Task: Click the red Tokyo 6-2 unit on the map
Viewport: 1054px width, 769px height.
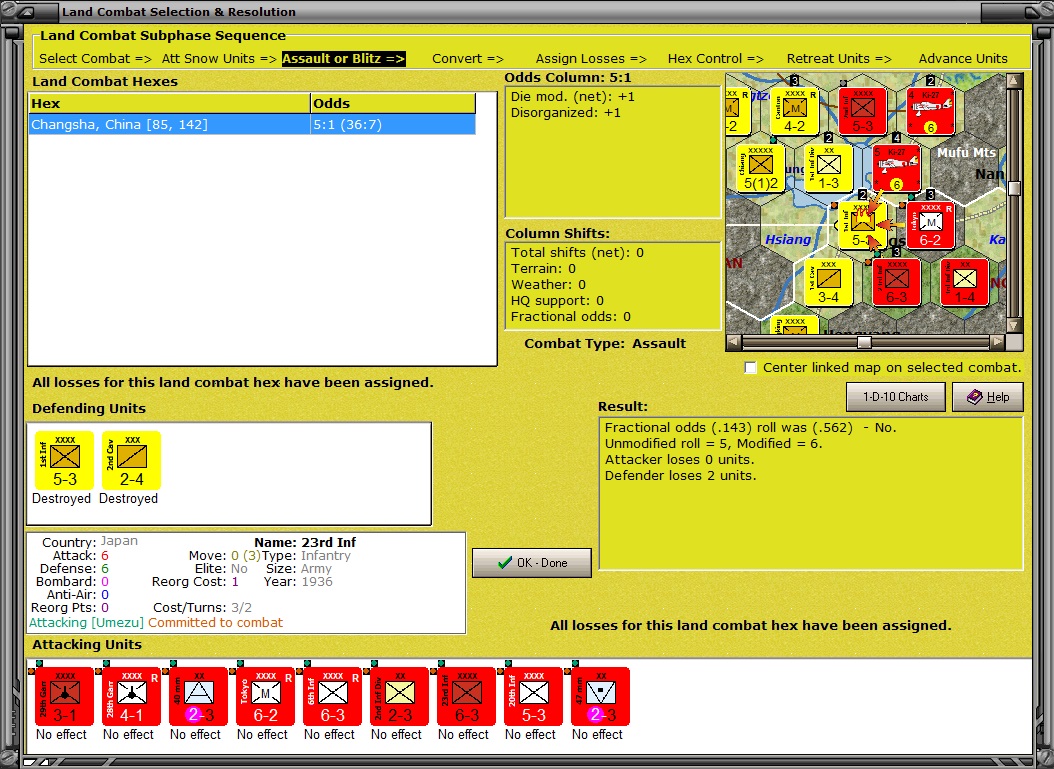Action: click(x=930, y=225)
